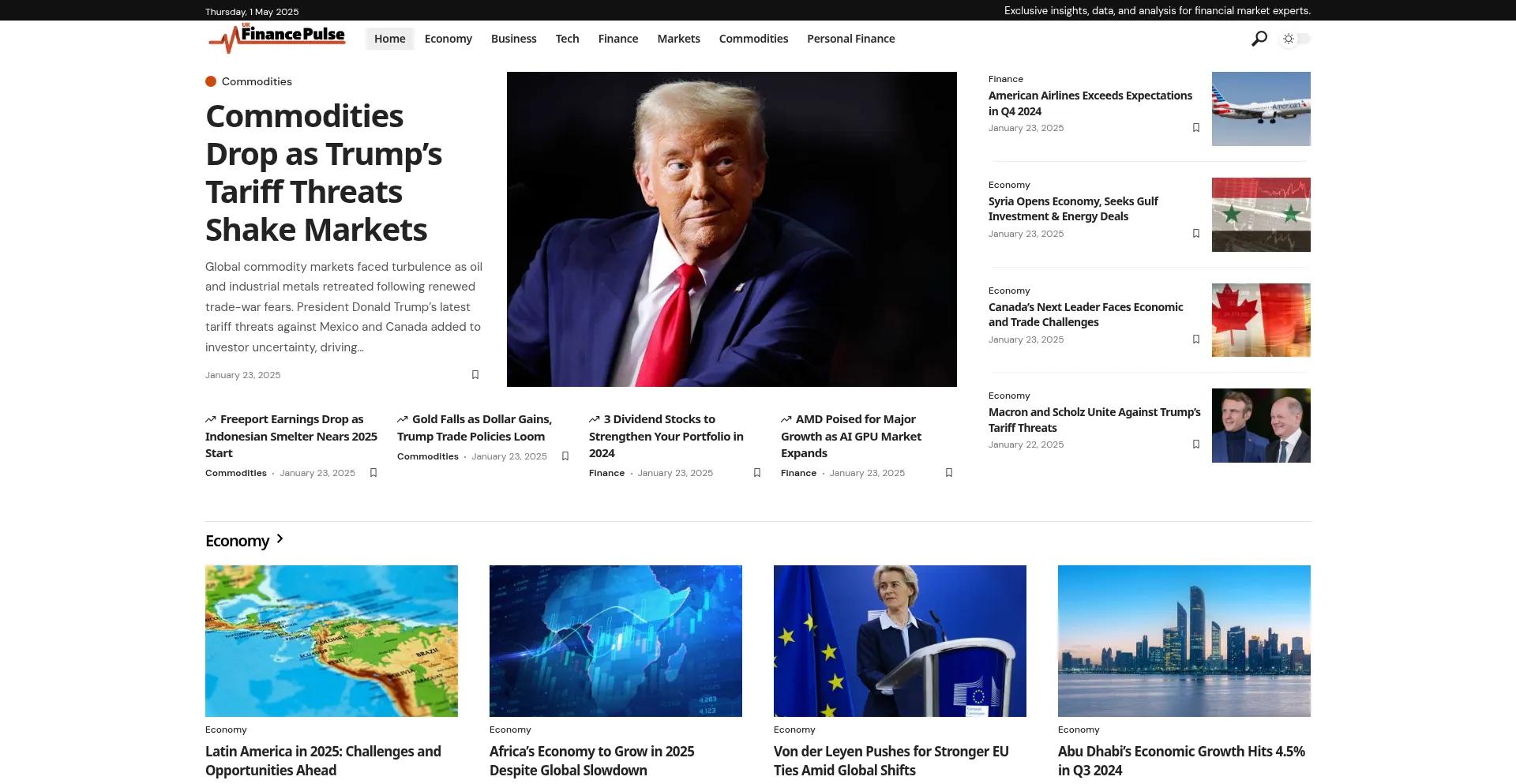This screenshot has width=1516, height=784.
Task: Click the orange Commodities category dot
Action: (211, 81)
